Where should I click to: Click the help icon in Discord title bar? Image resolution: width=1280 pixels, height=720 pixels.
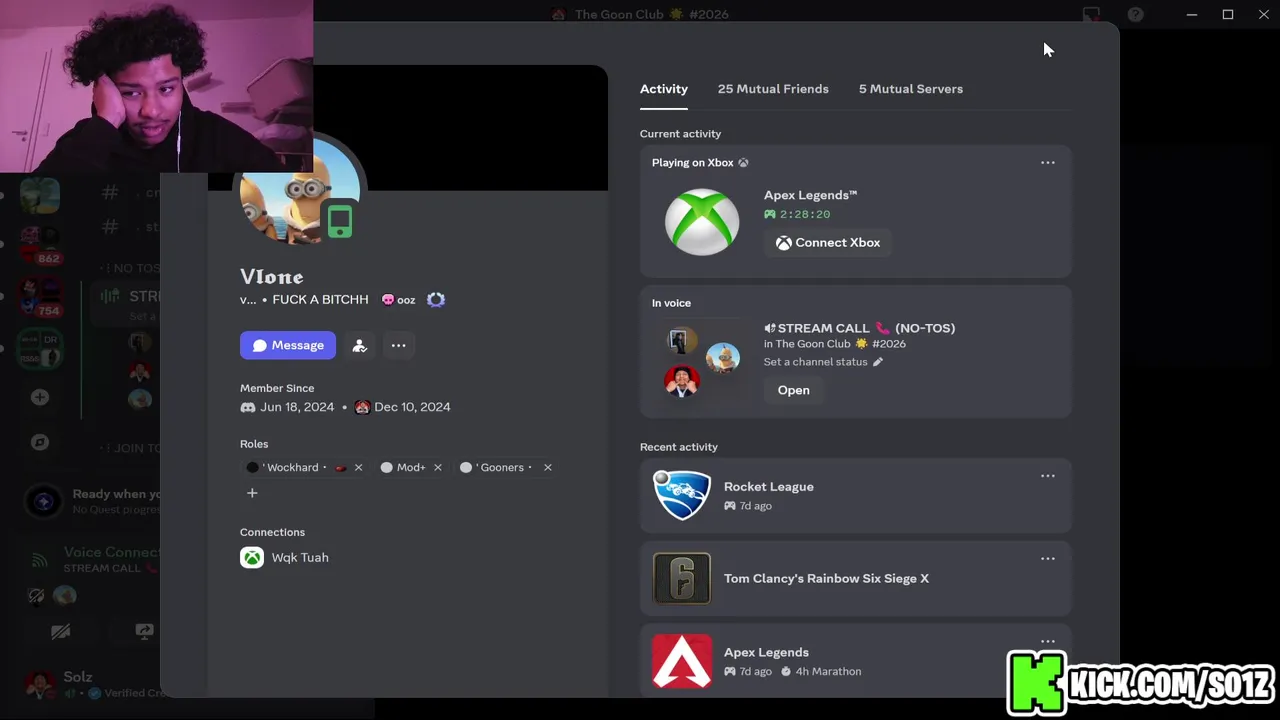pos(1135,14)
